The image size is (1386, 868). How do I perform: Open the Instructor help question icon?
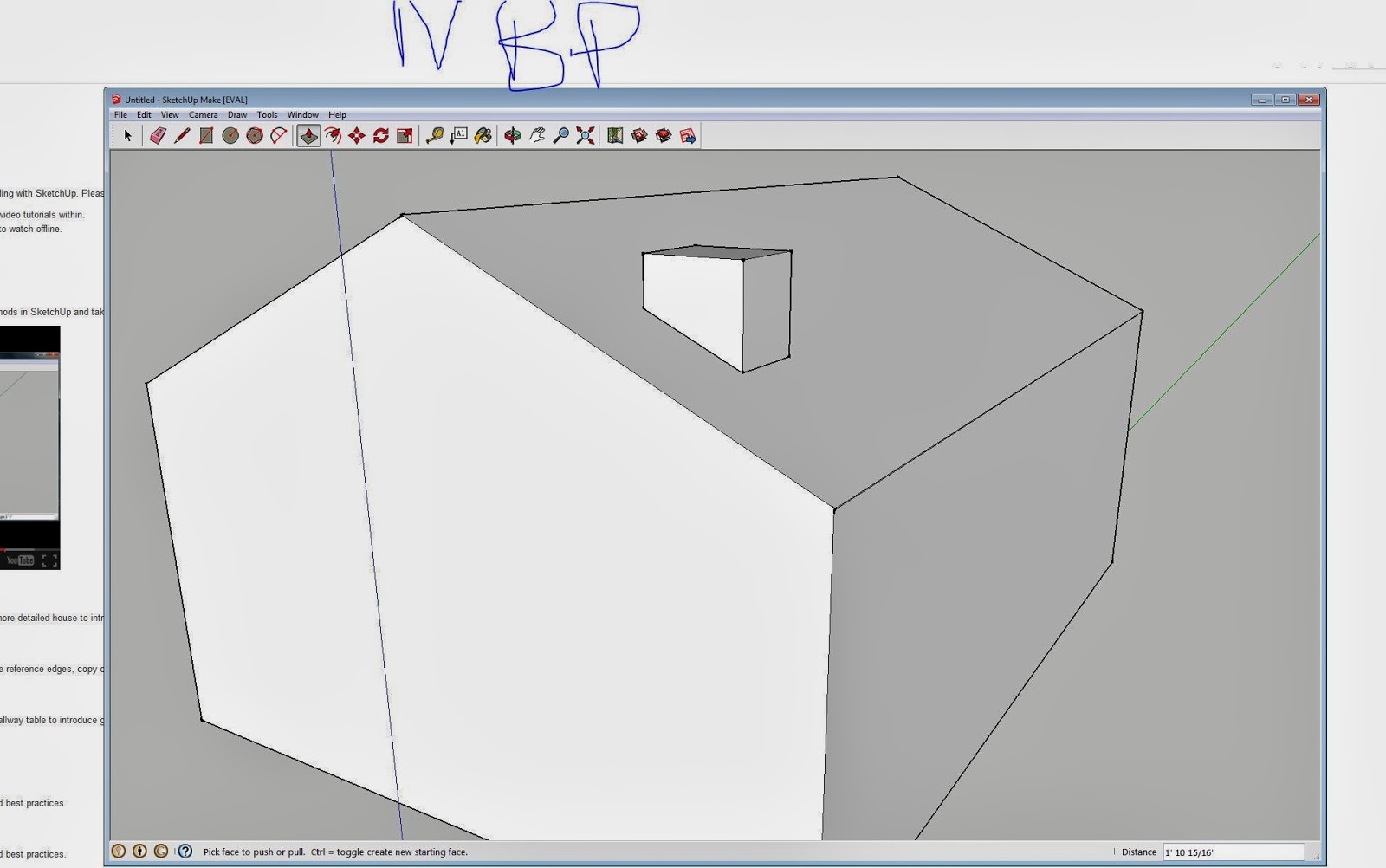(185, 852)
